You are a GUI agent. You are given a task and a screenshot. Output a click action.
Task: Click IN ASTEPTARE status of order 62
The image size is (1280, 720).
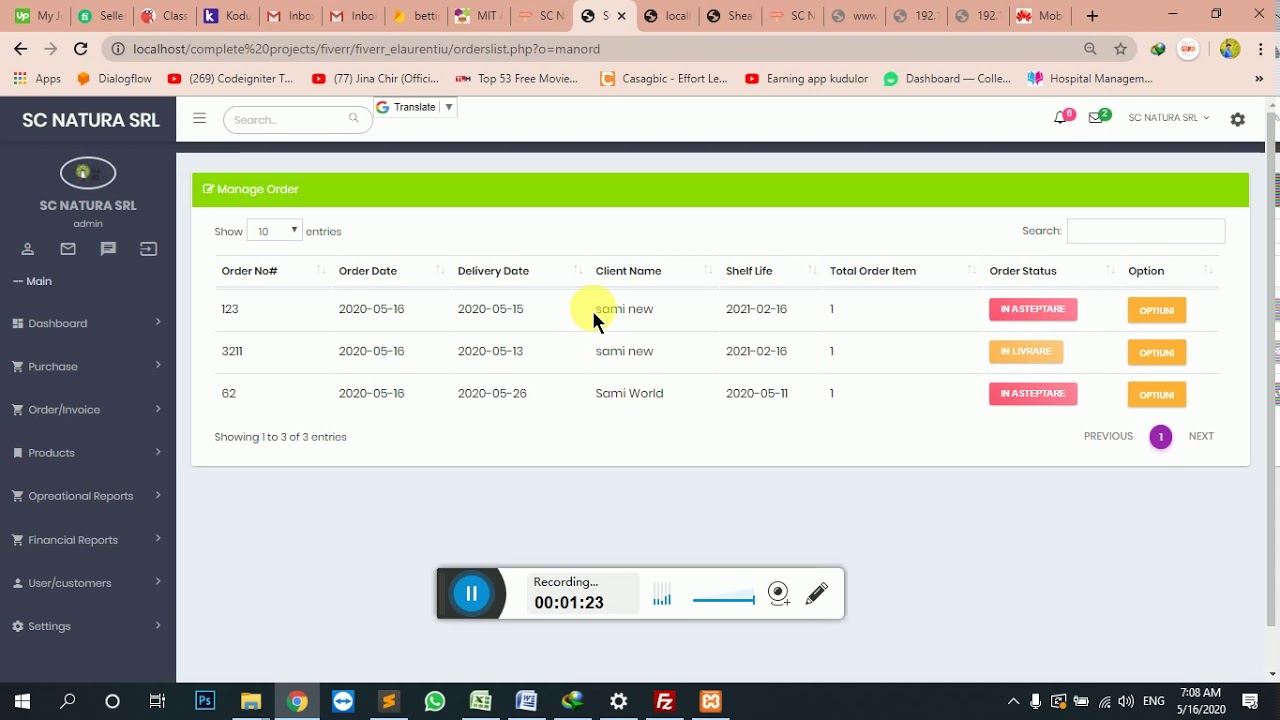[1033, 393]
